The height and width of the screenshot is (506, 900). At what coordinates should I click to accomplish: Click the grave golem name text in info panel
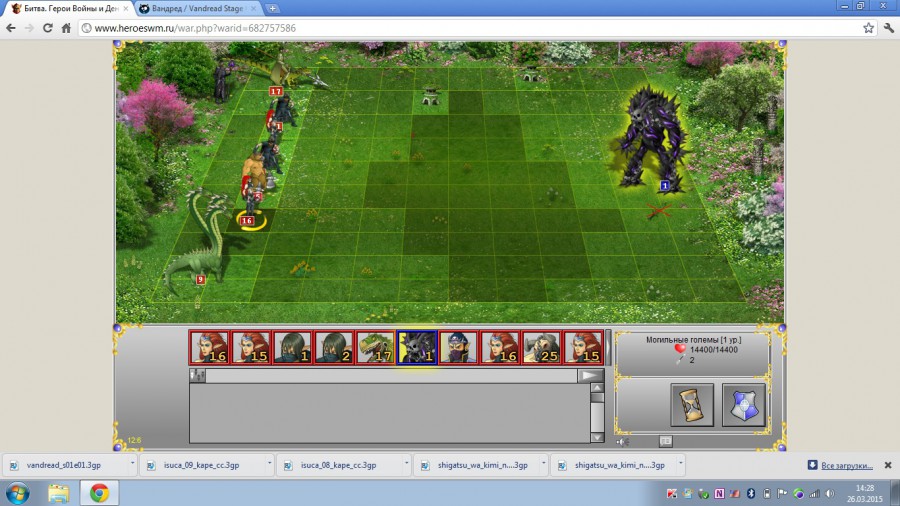(x=693, y=340)
